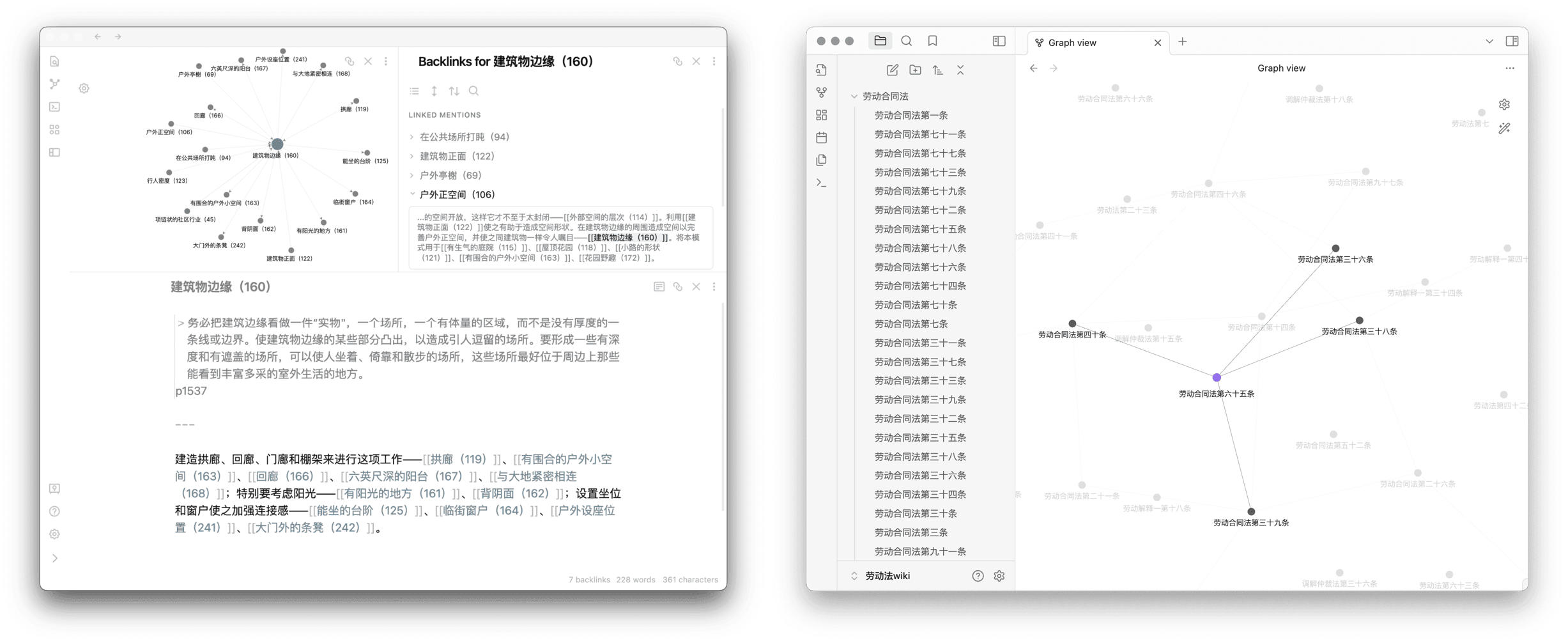Click copy/template icon in right window ribbon

[x=822, y=160]
